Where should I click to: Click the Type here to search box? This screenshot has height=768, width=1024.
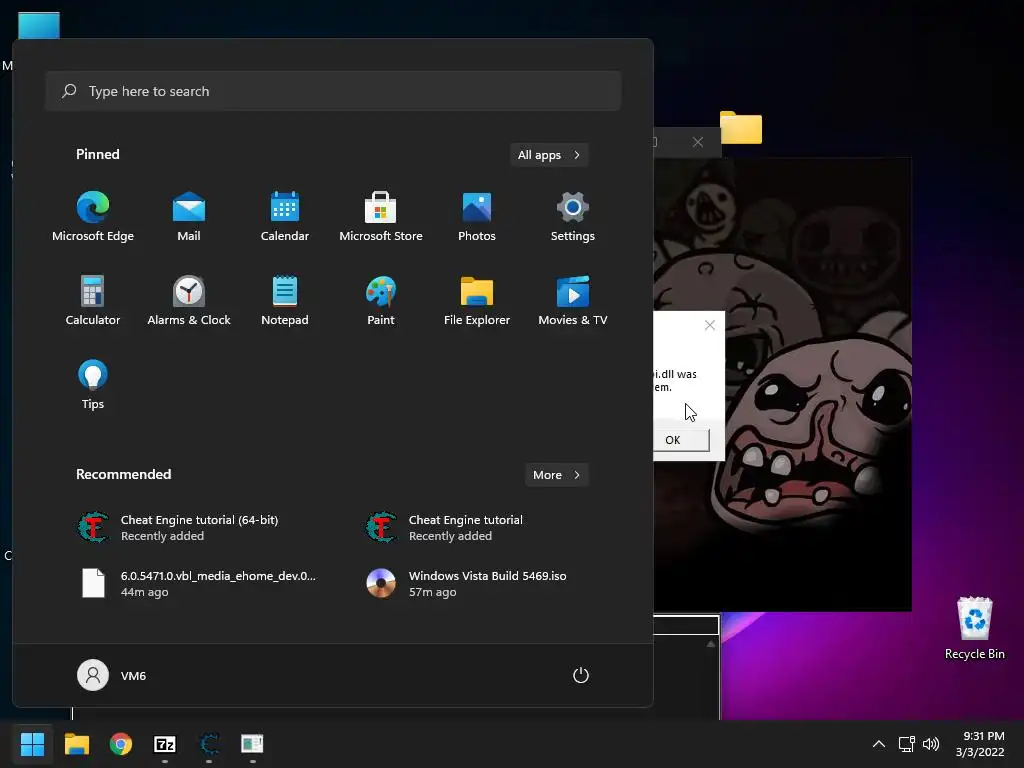click(x=333, y=91)
